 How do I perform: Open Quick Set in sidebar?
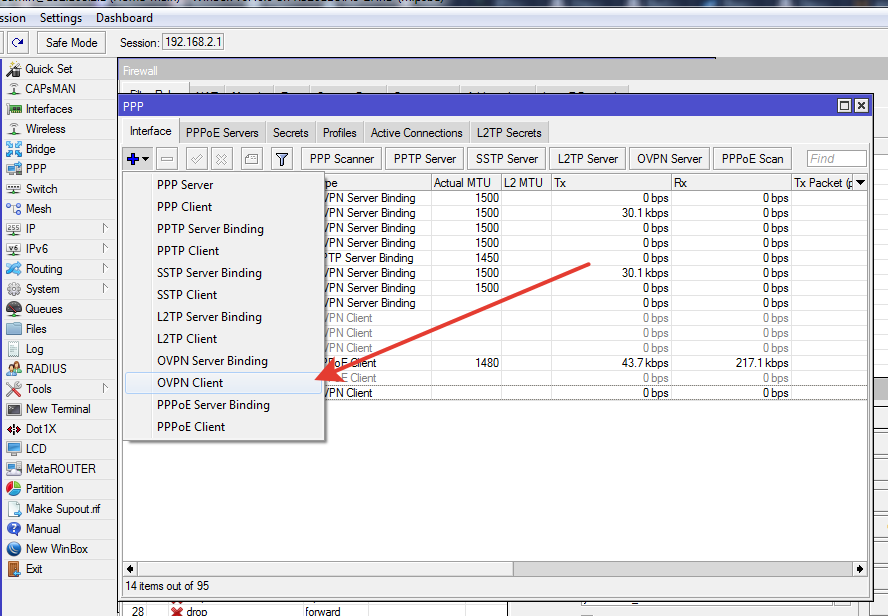pos(49,69)
